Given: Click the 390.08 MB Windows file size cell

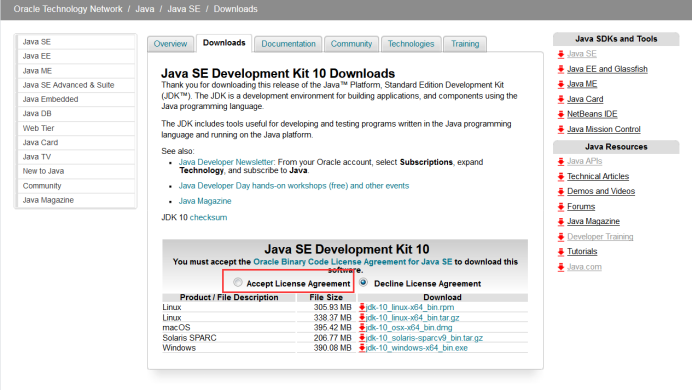Looking at the screenshot, I should point(332,348).
